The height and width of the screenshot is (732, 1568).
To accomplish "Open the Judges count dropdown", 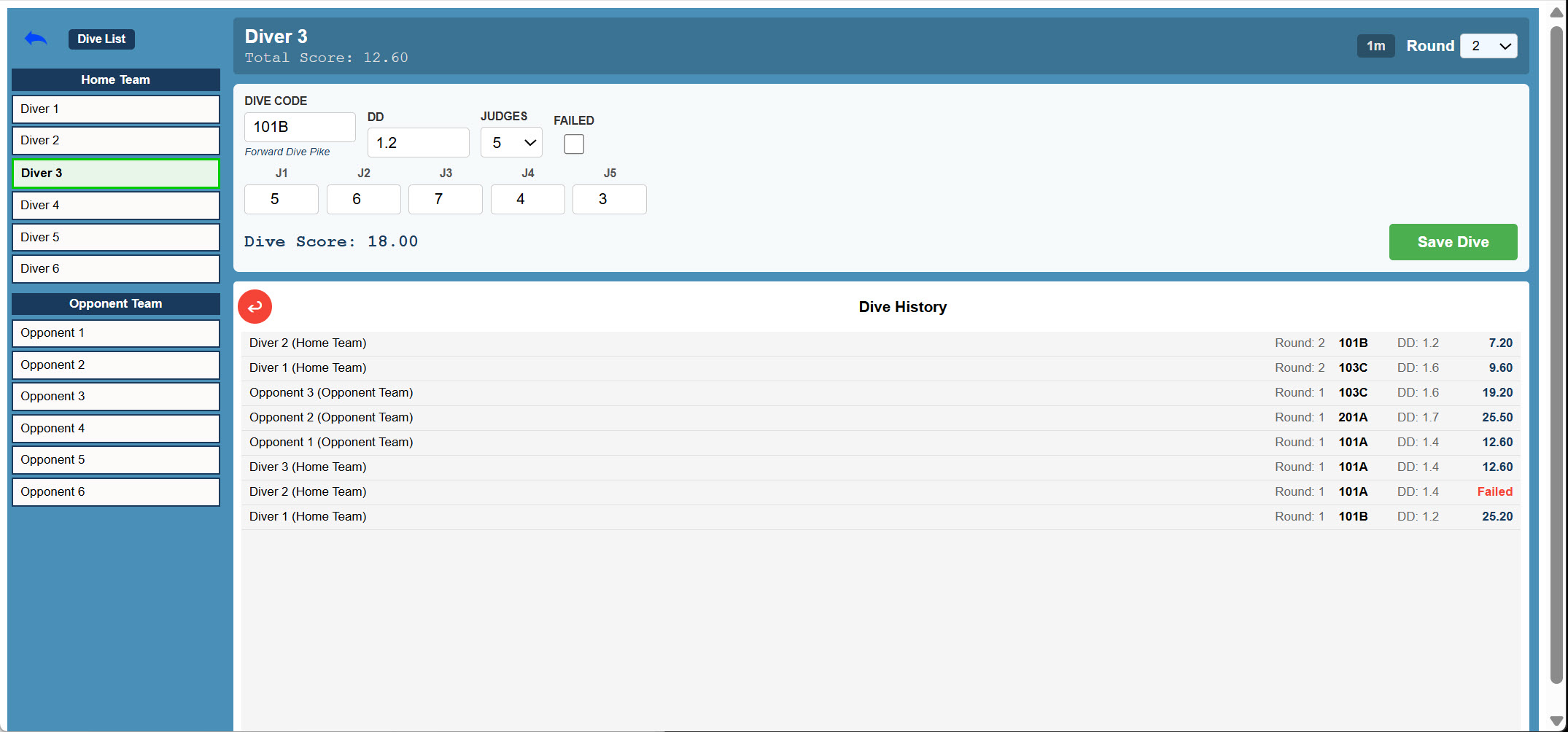I will coord(511,143).
